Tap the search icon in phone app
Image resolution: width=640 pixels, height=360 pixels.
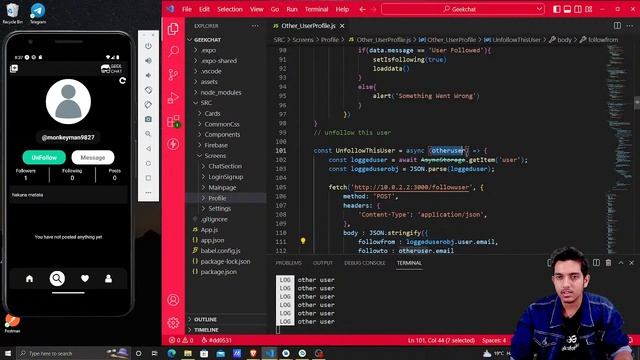(x=57, y=278)
